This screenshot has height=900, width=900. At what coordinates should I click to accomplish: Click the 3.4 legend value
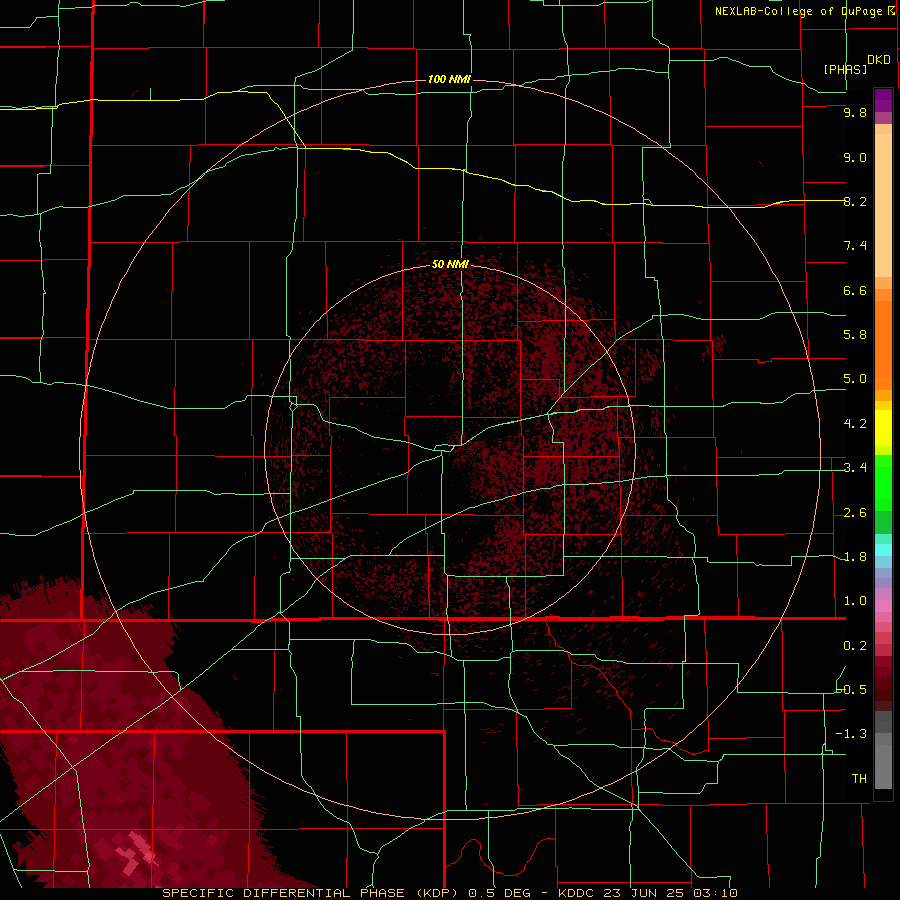click(x=855, y=468)
